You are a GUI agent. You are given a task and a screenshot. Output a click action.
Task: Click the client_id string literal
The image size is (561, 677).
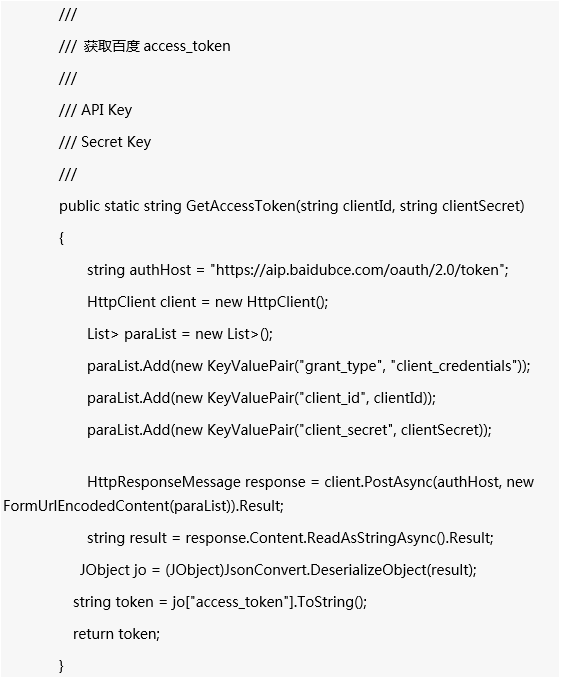pos(332,398)
